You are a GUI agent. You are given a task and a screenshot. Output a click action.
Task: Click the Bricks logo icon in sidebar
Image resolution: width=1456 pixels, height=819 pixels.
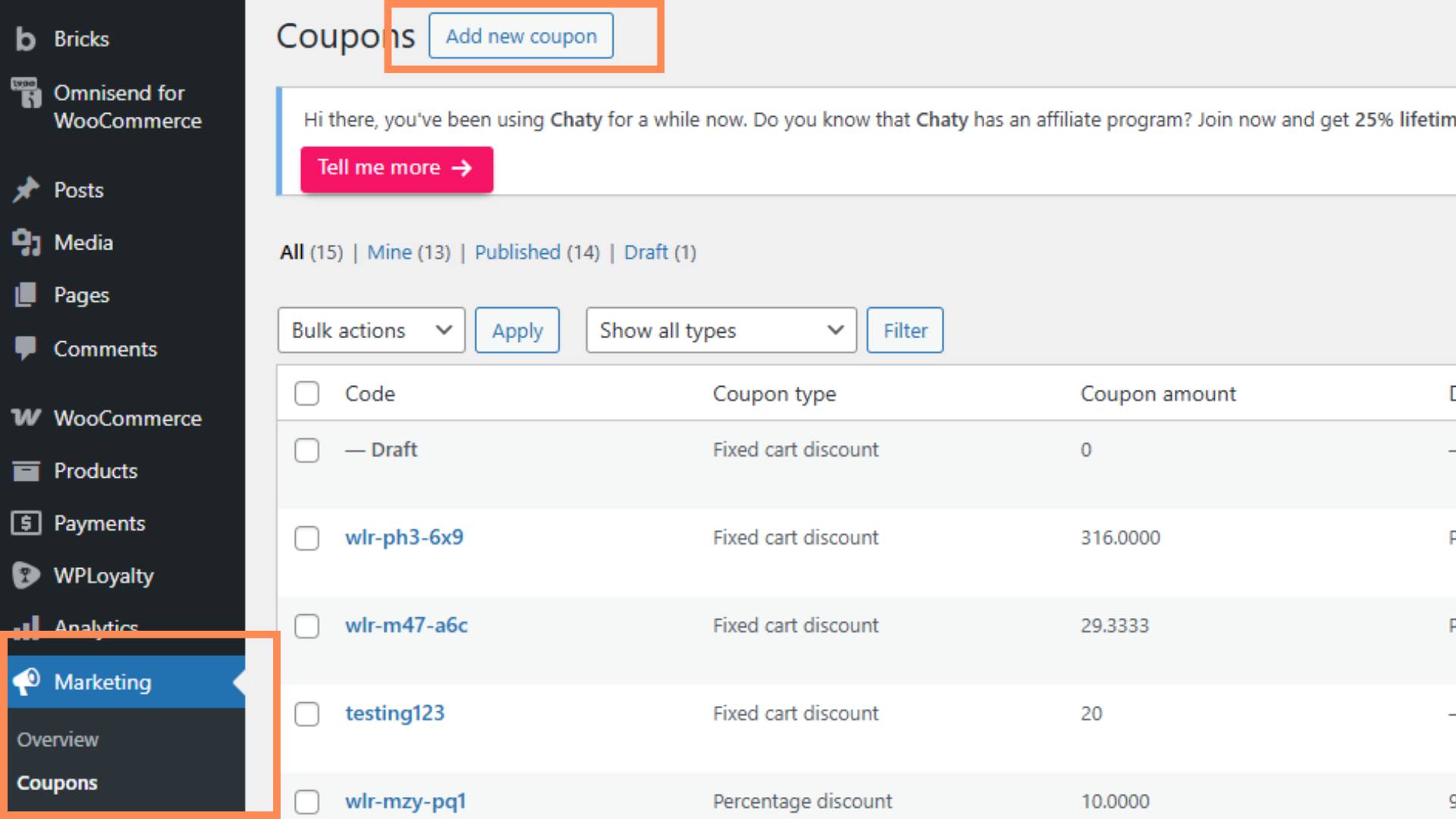click(26, 39)
